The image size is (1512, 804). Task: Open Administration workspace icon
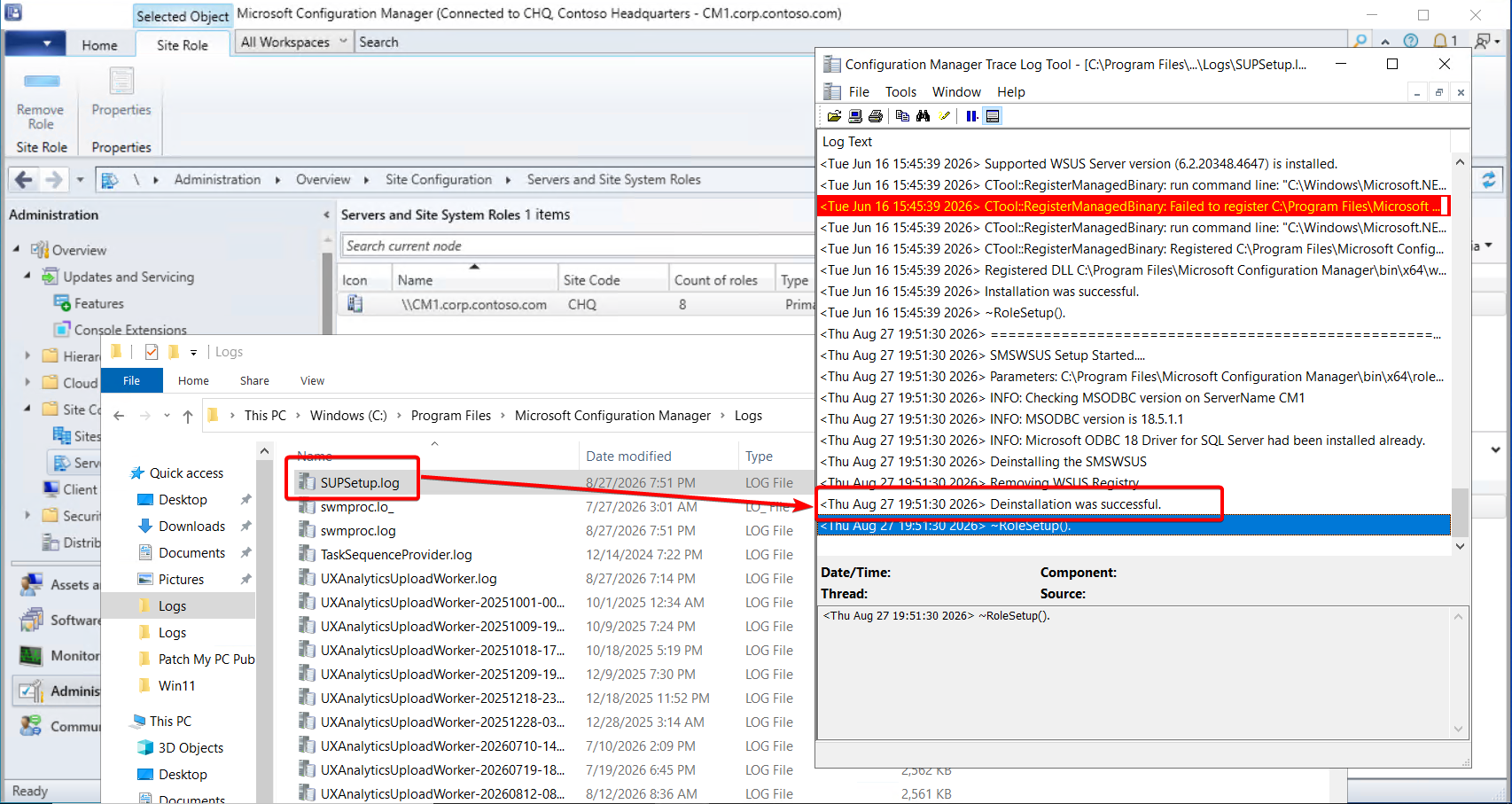click(31, 691)
